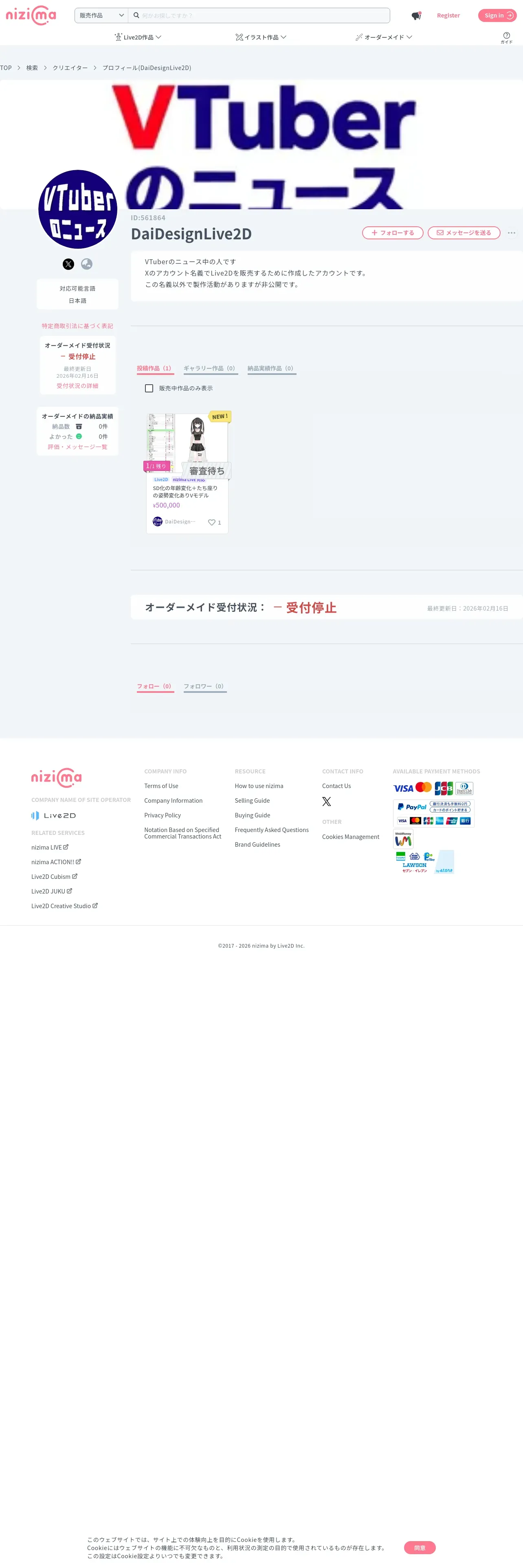Image resolution: width=523 pixels, height=1568 pixels.
Task: Open the Cookies Management link
Action: point(351,837)
